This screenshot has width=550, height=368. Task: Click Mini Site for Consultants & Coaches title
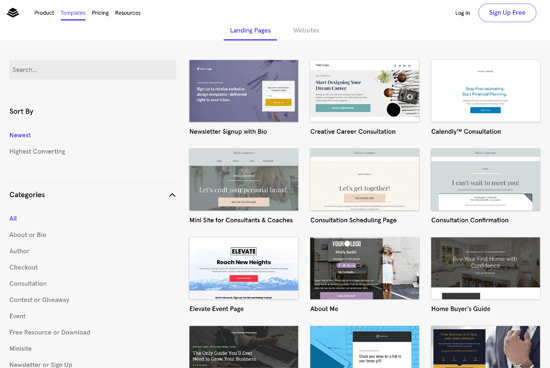pyautogui.click(x=241, y=220)
